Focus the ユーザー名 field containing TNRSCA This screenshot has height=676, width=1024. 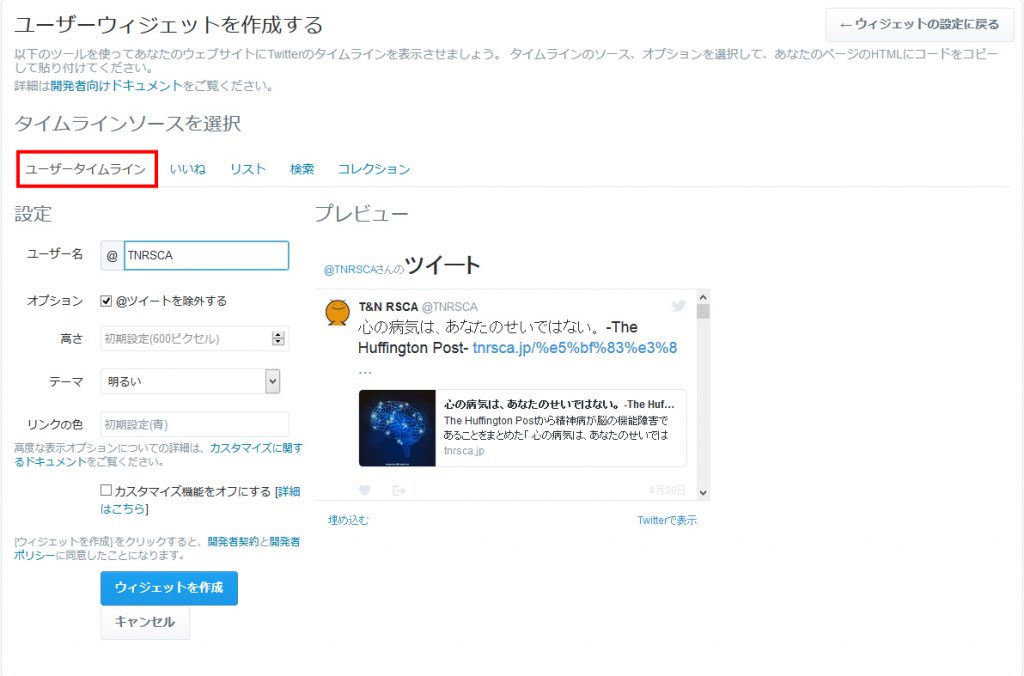(x=205, y=255)
